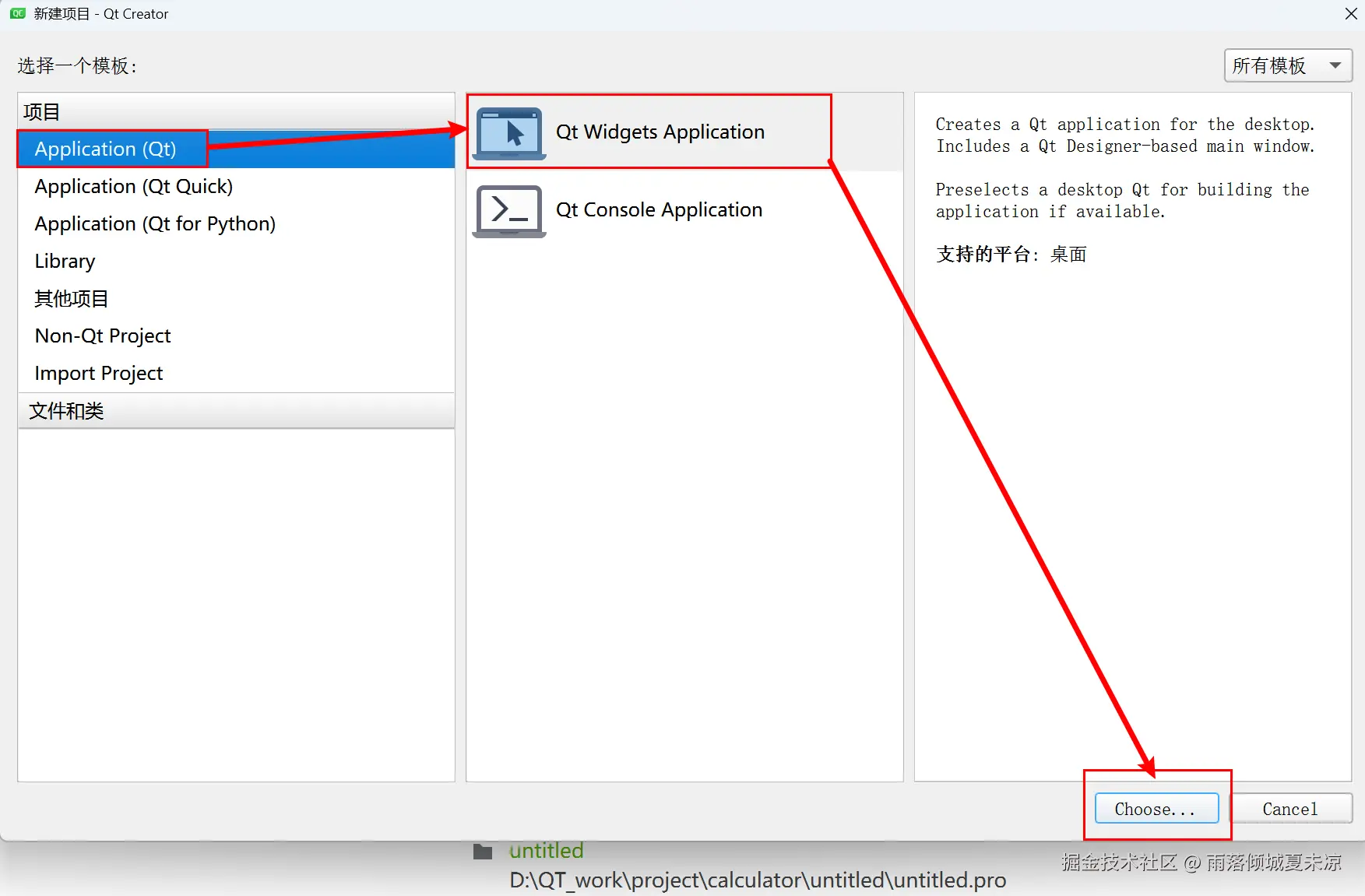Click the untitled.pro file path text
The image size is (1365, 896).
click(758, 880)
